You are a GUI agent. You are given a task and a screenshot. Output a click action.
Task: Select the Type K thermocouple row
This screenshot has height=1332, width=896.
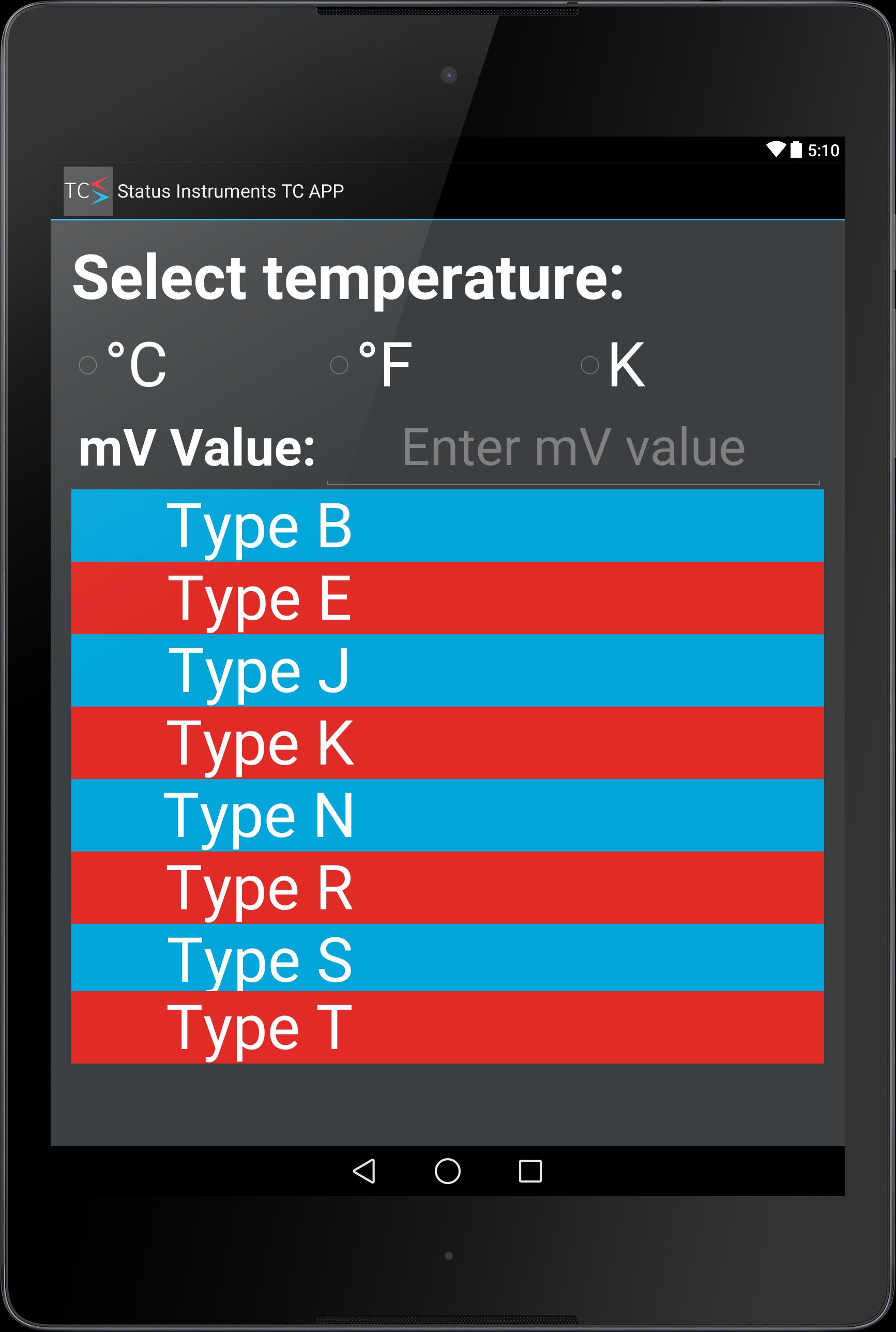coord(447,743)
